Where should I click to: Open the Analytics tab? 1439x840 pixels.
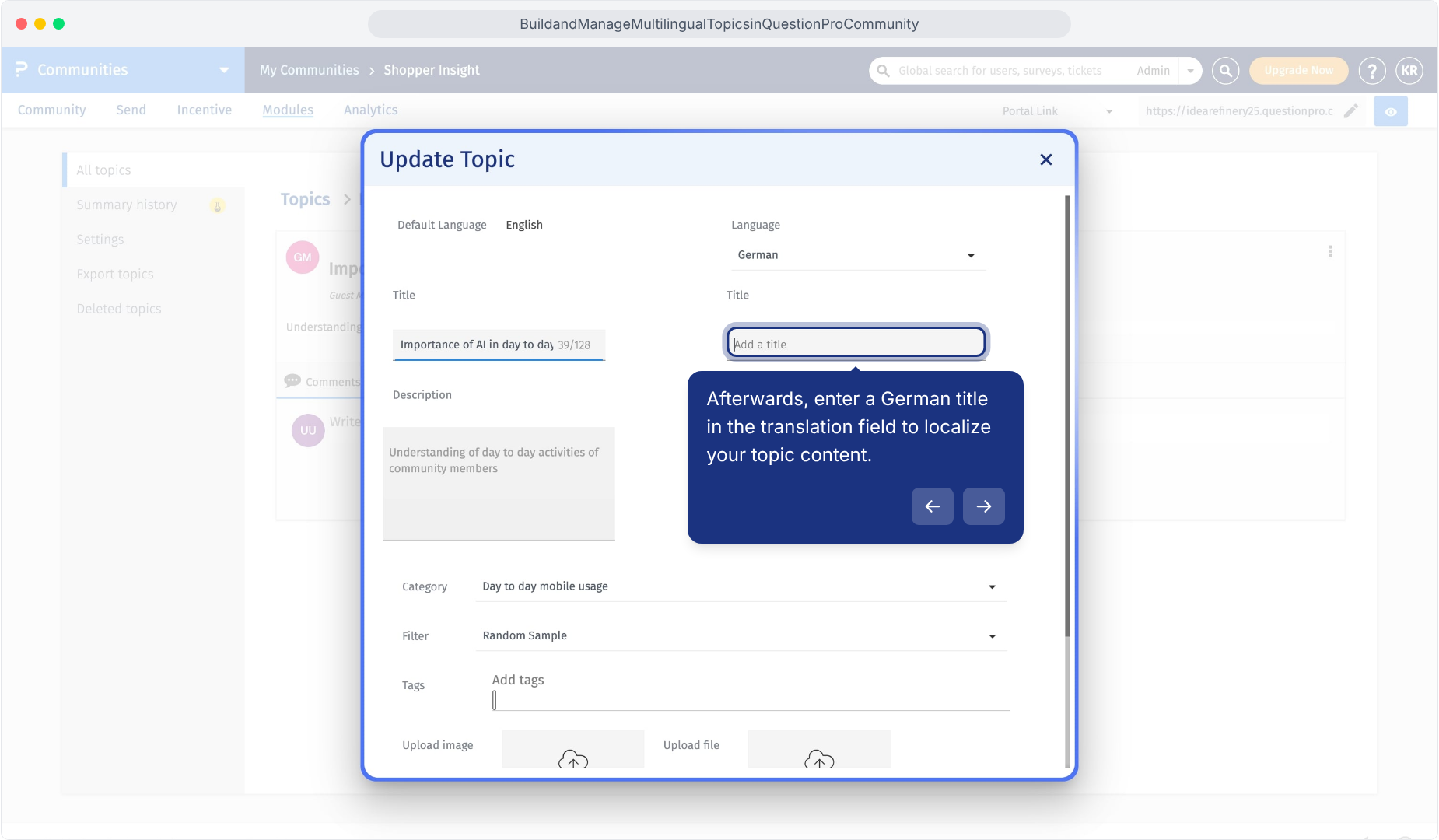coord(370,110)
